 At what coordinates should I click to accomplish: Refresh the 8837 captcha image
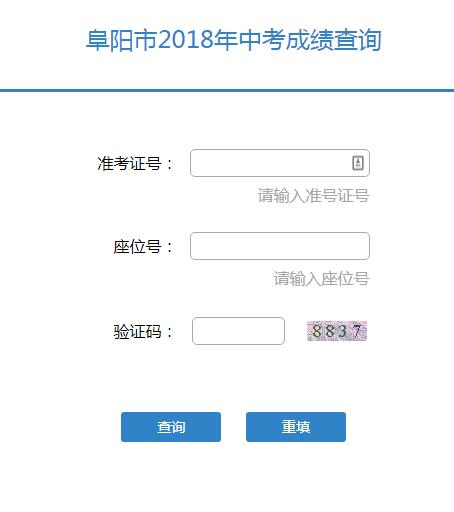[337, 331]
